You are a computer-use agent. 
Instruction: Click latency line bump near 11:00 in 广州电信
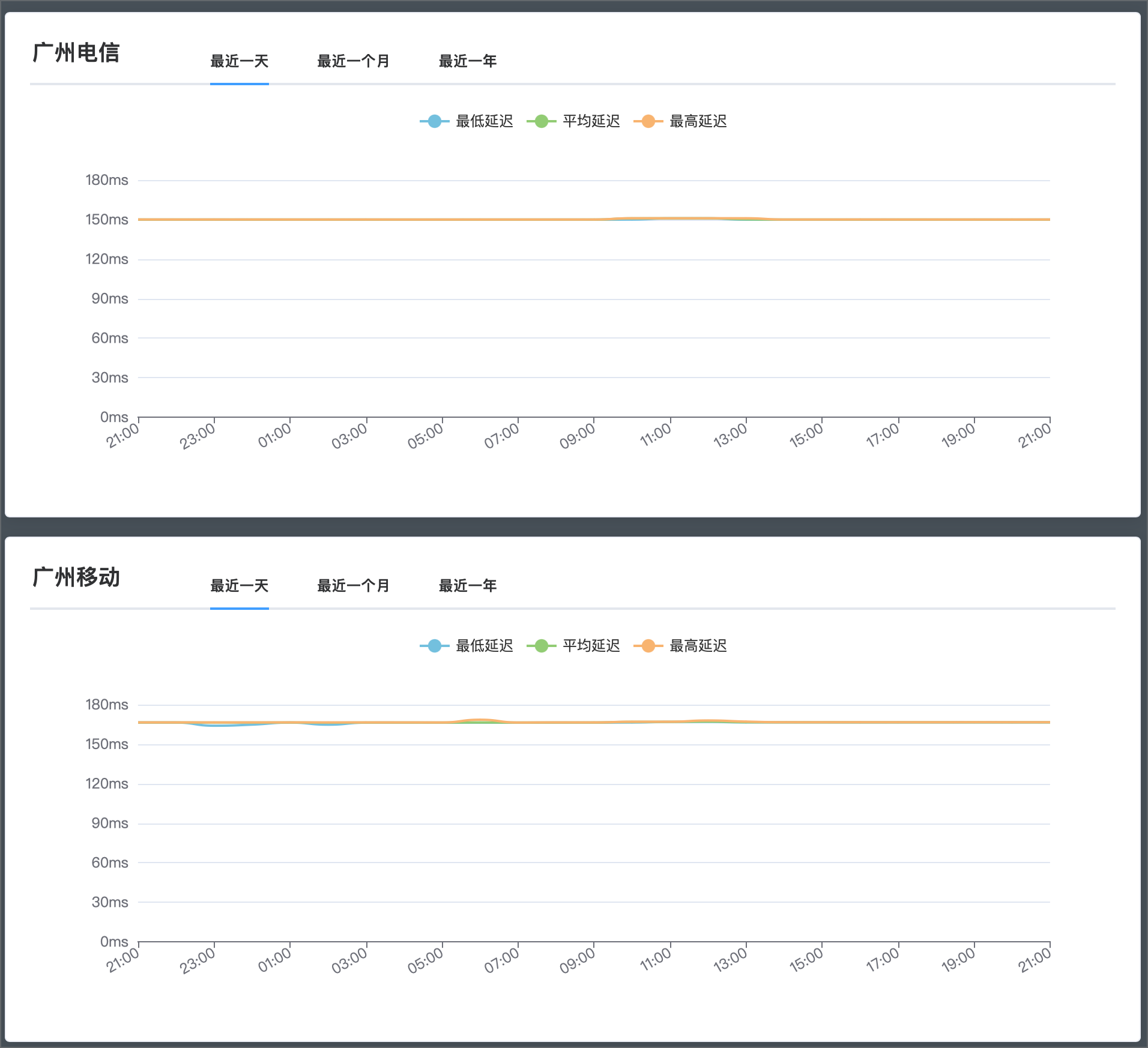tap(671, 218)
